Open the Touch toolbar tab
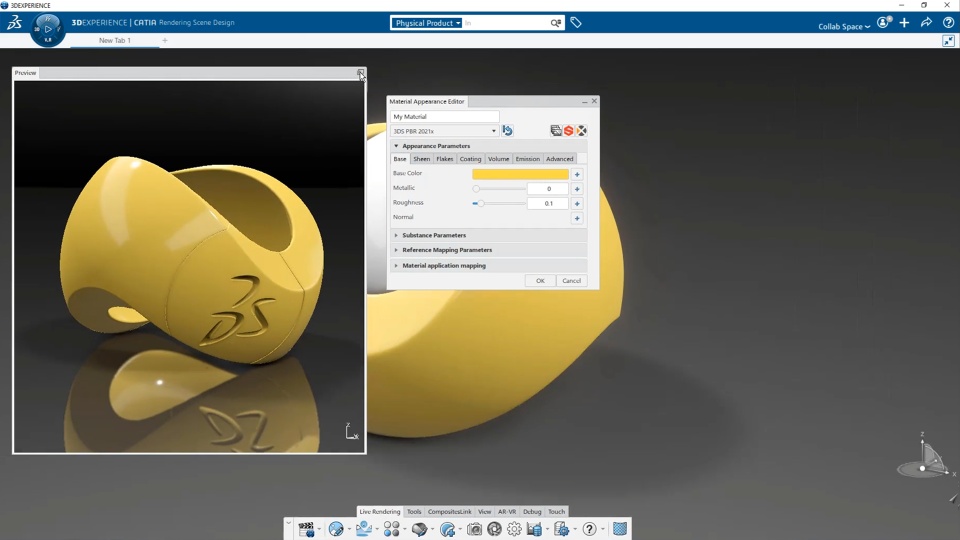The image size is (960, 540). click(x=557, y=512)
